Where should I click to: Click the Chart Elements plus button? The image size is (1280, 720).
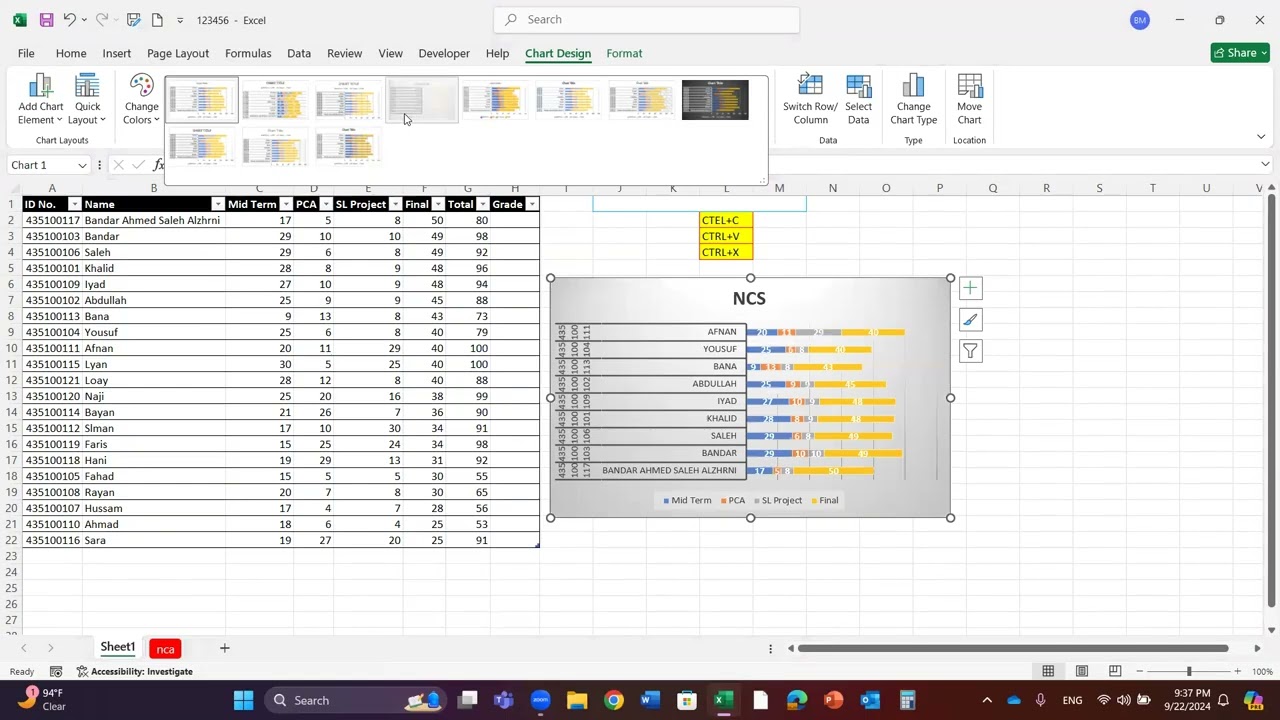tap(970, 289)
